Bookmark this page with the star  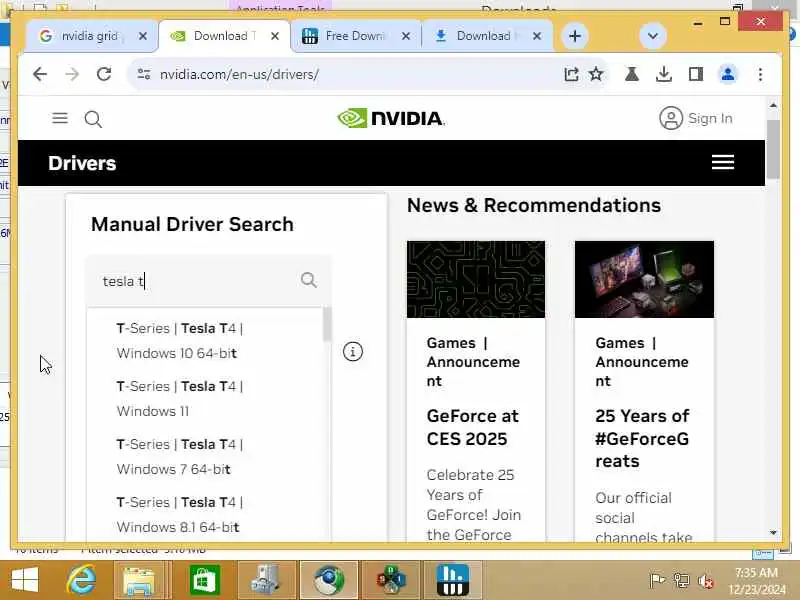click(596, 74)
